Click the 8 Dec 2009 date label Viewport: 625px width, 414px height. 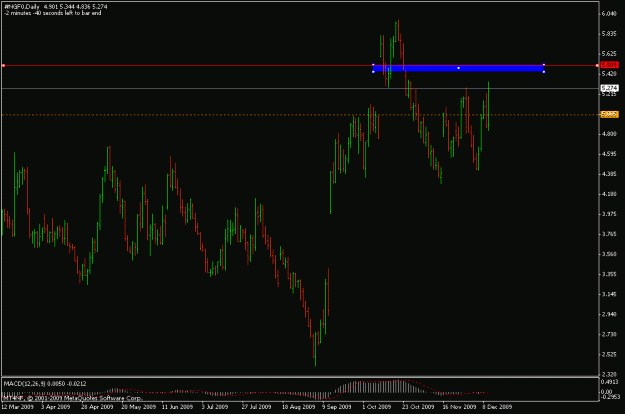[x=497, y=407]
